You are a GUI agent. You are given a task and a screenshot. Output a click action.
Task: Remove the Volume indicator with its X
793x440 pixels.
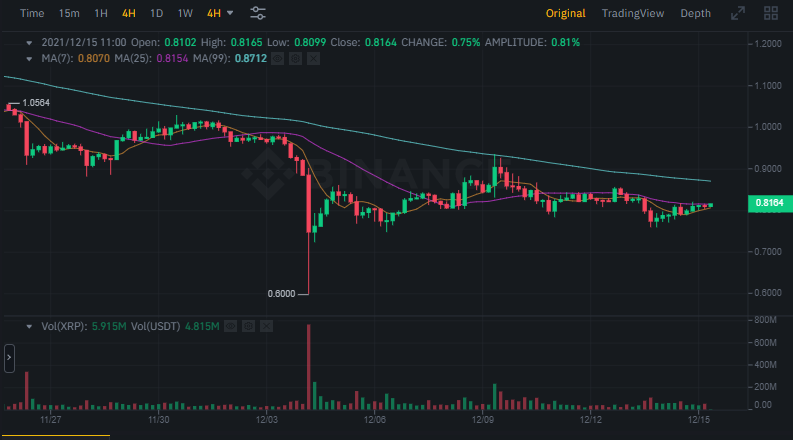[x=265, y=325]
